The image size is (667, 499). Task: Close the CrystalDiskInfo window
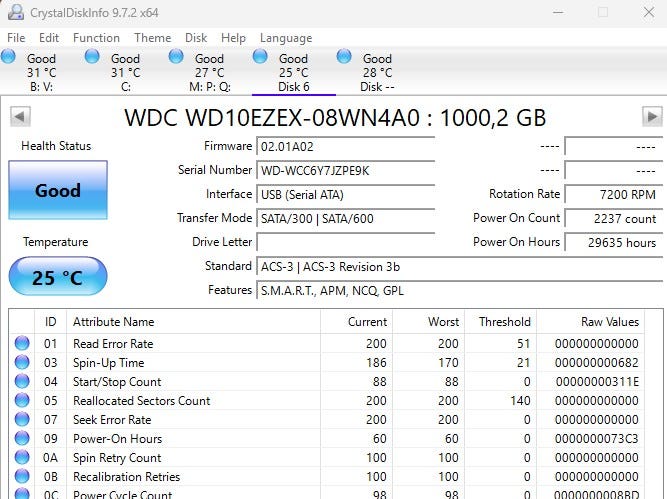649,12
